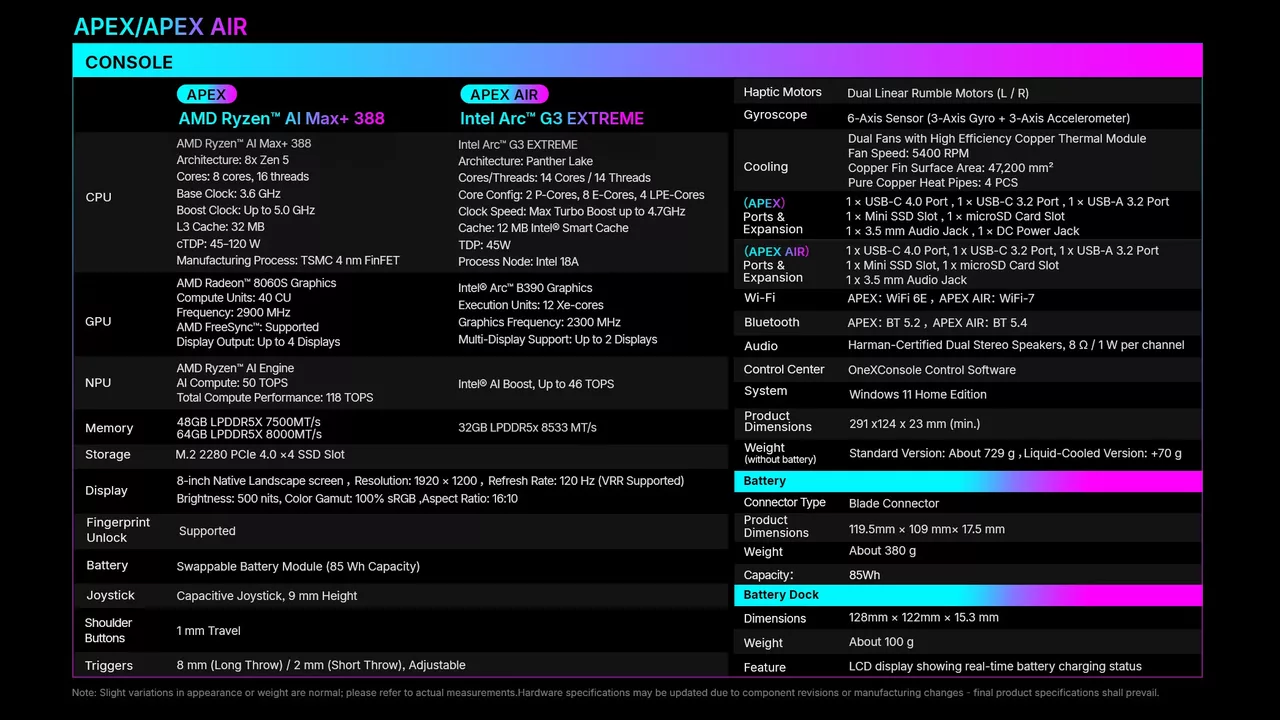1280x720 pixels.
Task: Click the LCD display charging status text
Action: 995,666
